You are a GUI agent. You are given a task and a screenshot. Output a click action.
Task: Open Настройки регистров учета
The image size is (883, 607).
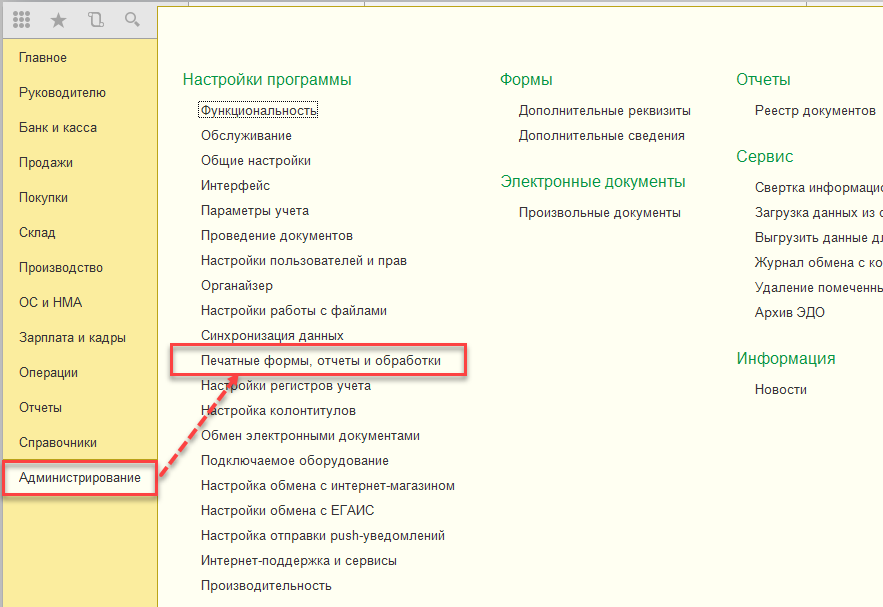point(286,386)
